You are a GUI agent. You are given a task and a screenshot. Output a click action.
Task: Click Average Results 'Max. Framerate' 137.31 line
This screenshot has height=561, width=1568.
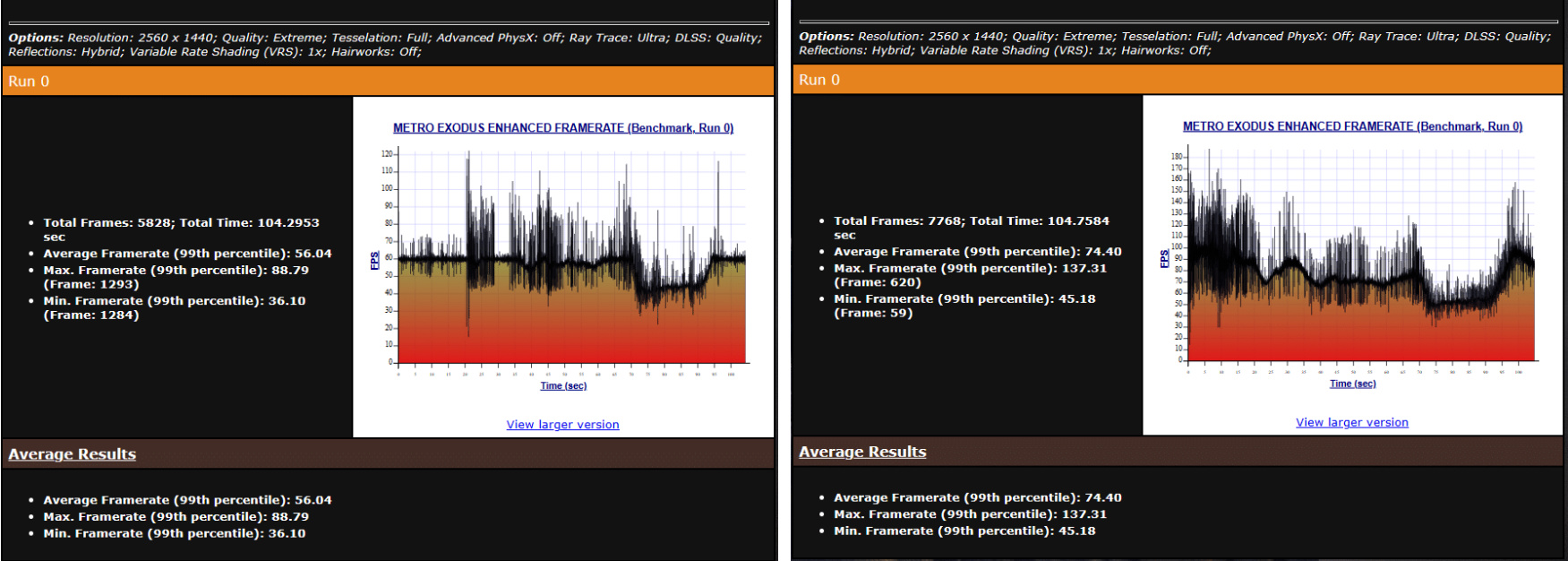[x=971, y=514]
